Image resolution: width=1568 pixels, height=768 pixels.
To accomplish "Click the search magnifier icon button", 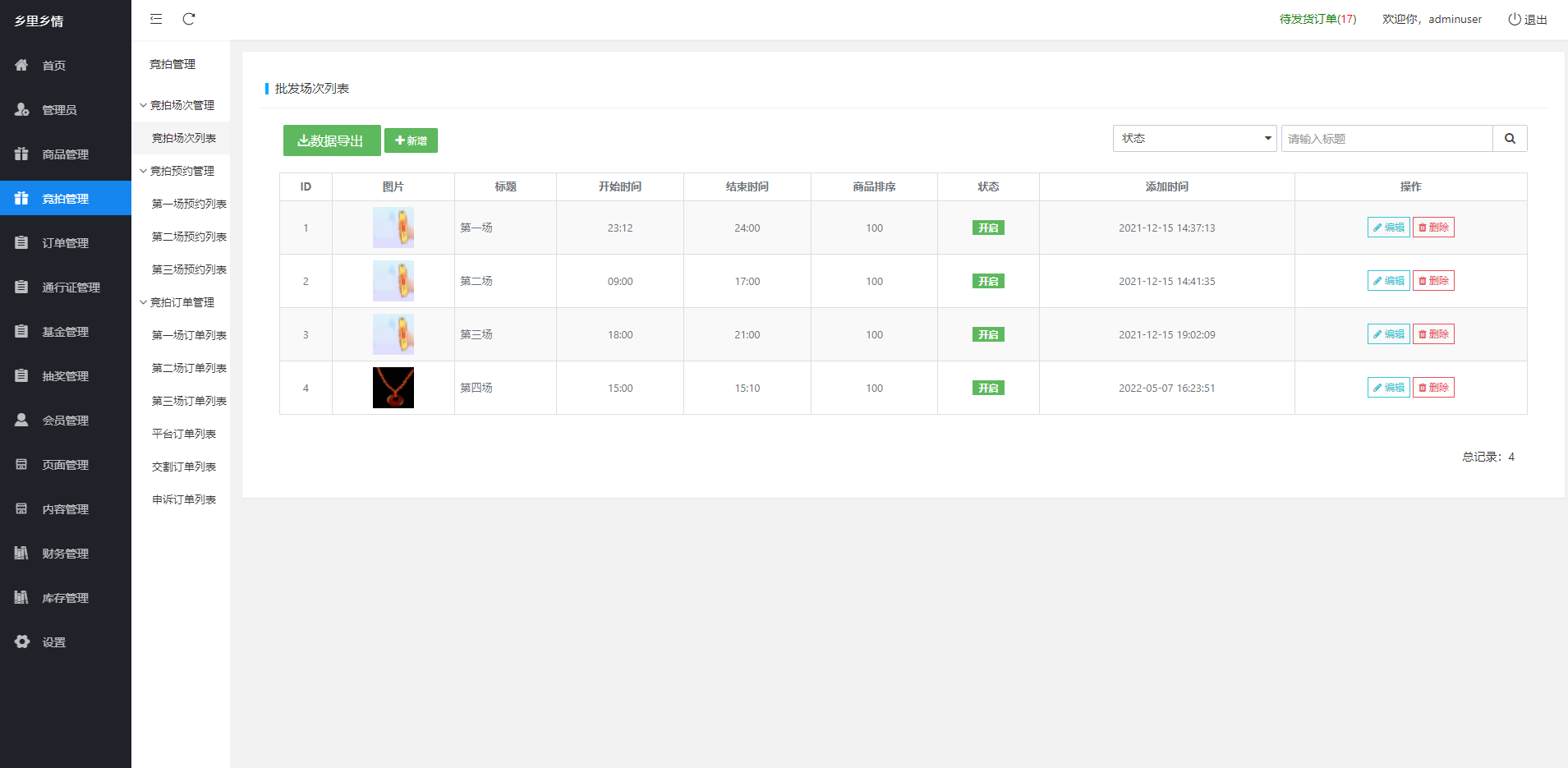I will pos(1510,139).
